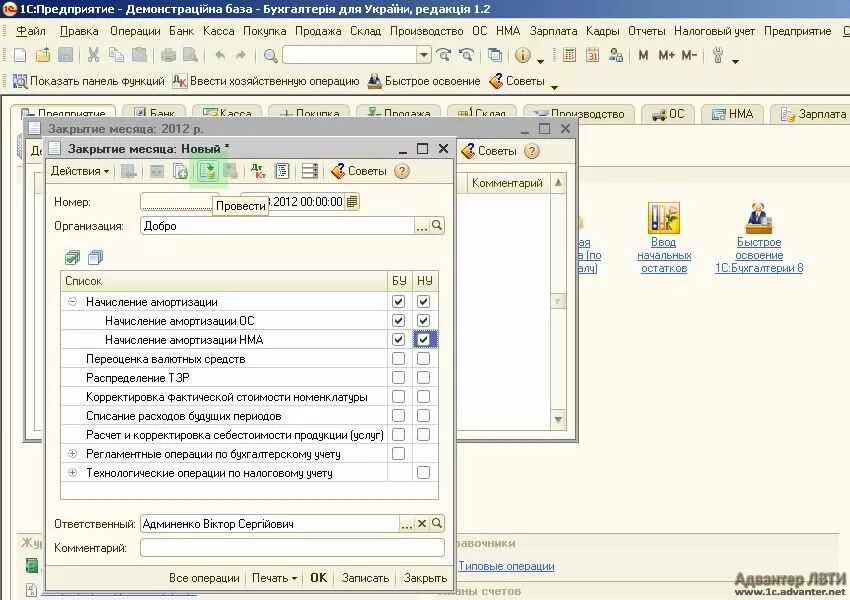Click the copy document icon in dialog toolbar
The image size is (850, 600).
[180, 171]
